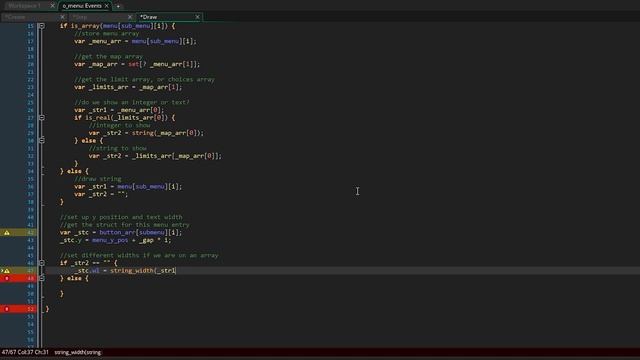Close the Draw event tab

198,17
